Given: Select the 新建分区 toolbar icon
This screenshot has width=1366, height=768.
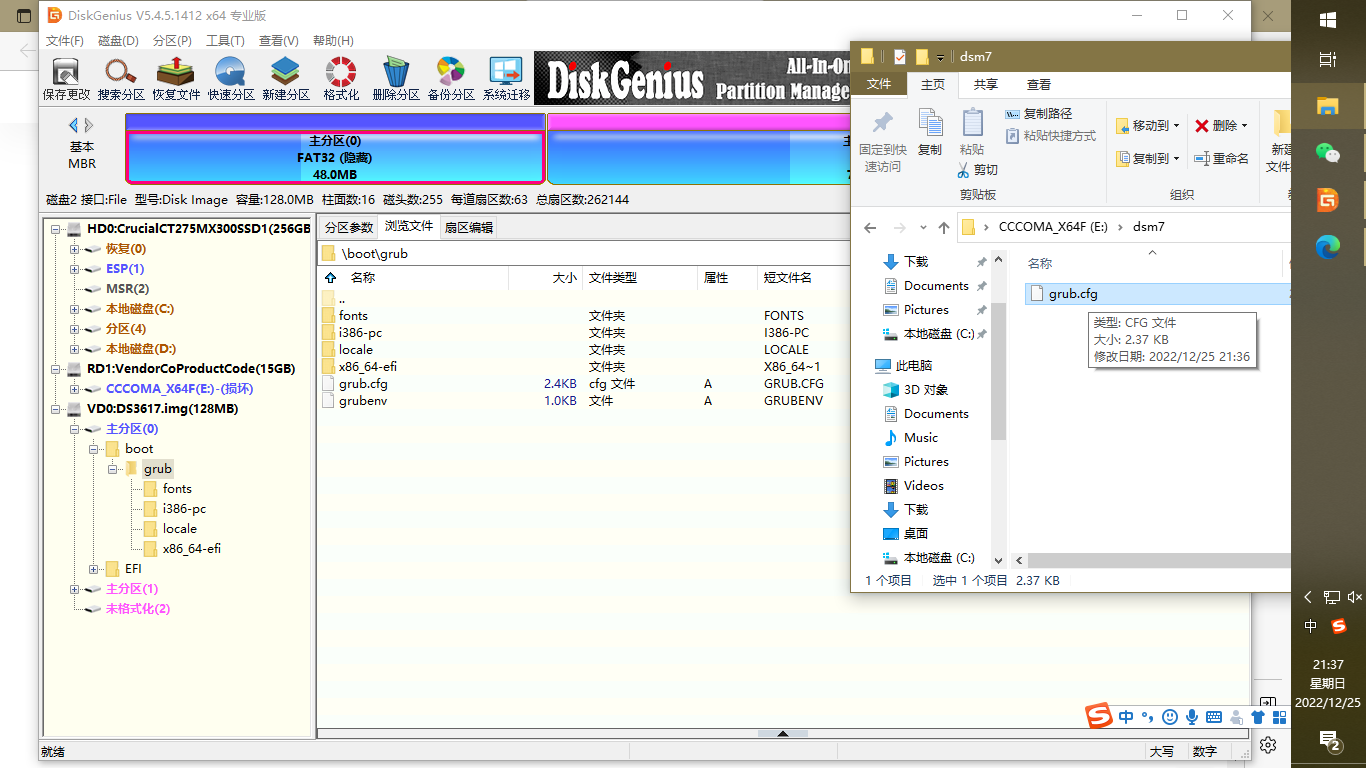Looking at the screenshot, I should (286, 75).
